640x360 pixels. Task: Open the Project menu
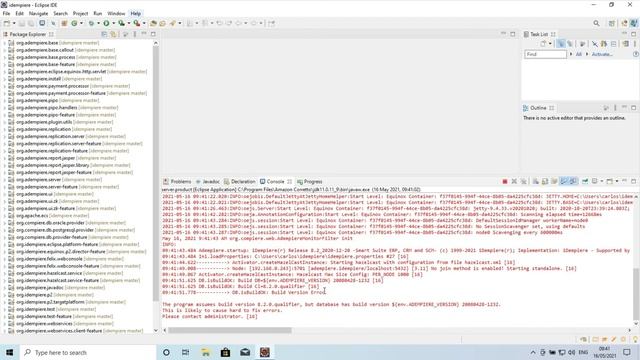point(80,13)
